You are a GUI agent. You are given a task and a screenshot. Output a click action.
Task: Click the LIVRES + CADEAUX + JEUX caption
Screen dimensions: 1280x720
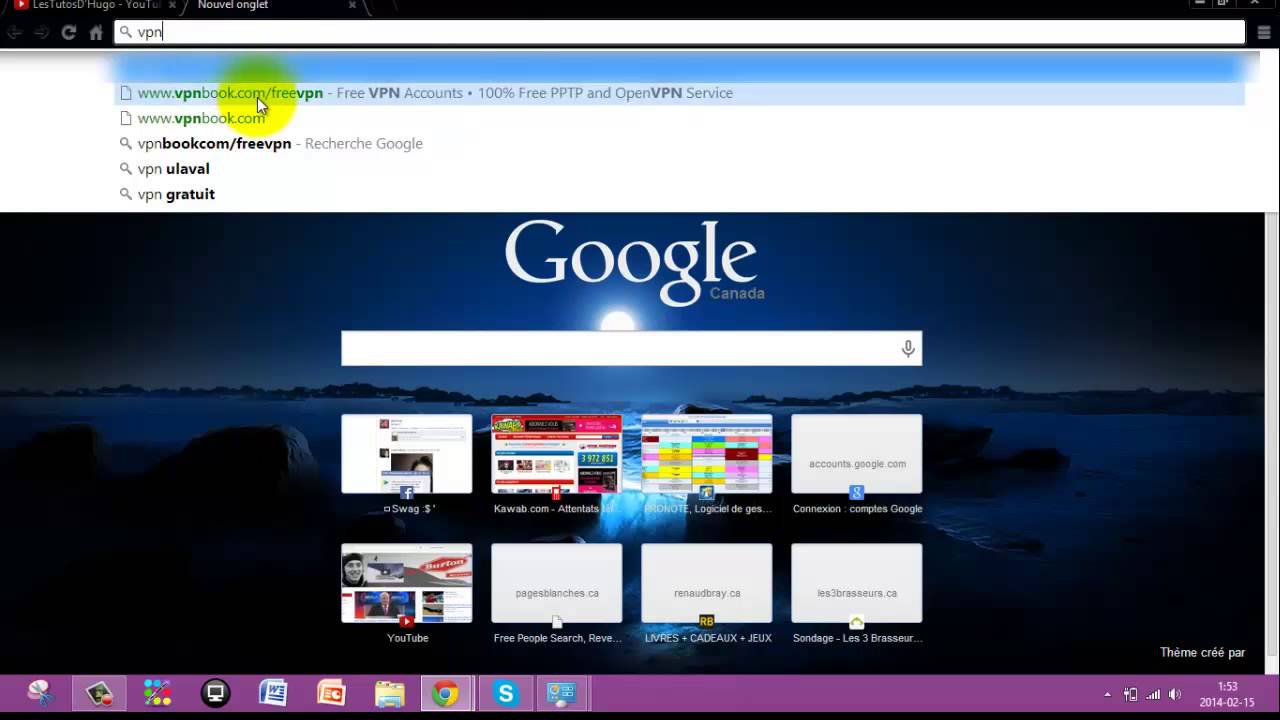(707, 638)
